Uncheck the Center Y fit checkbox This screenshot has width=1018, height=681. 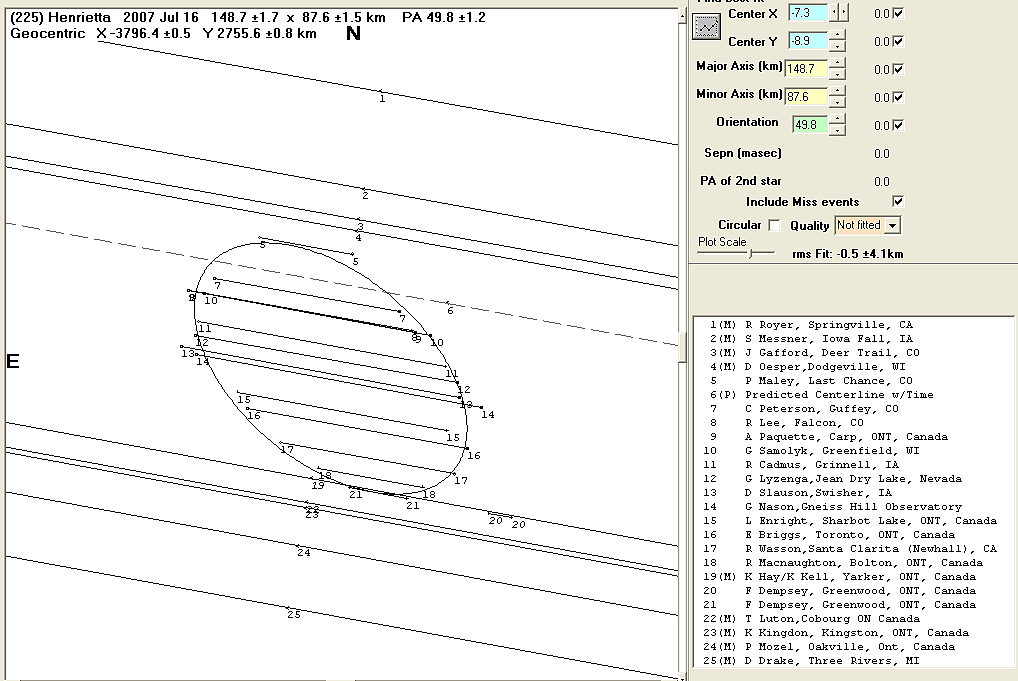point(898,41)
